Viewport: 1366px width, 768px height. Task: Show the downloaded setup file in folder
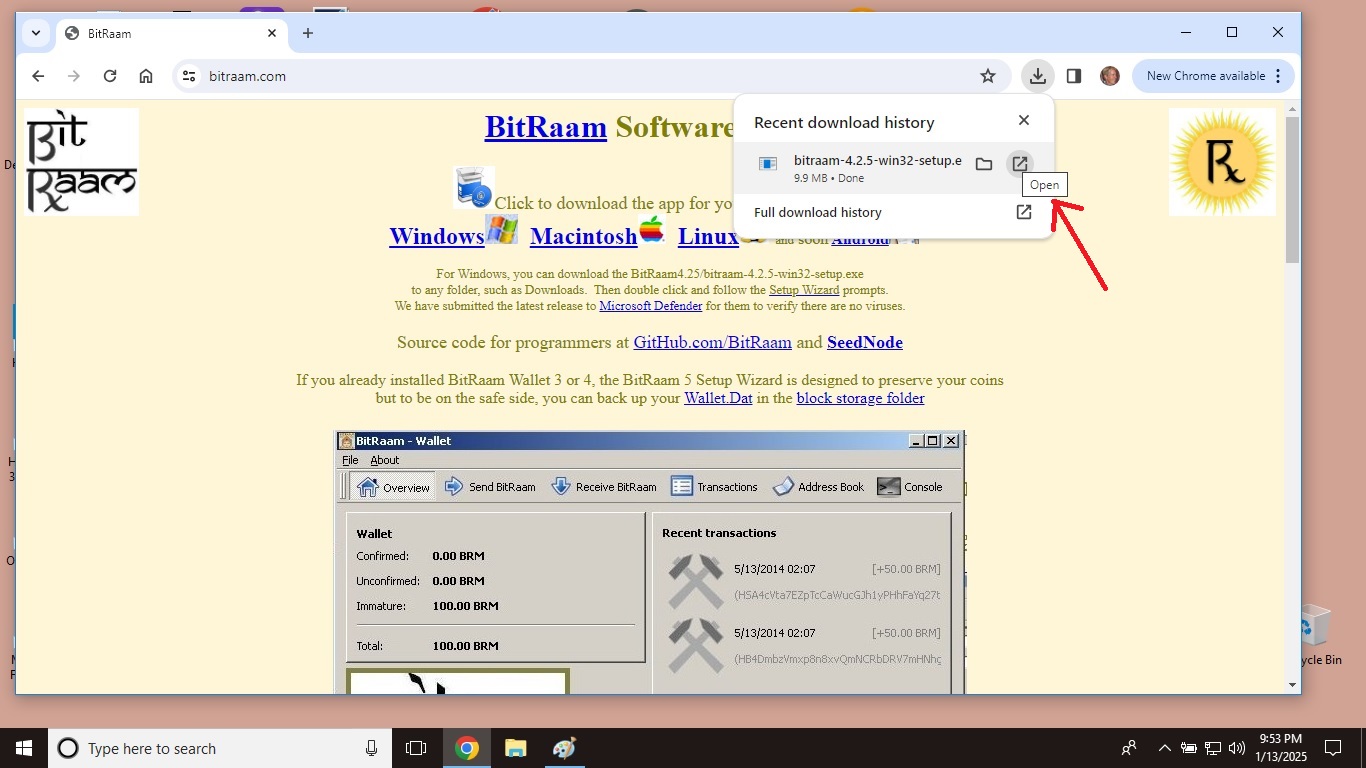tap(984, 164)
